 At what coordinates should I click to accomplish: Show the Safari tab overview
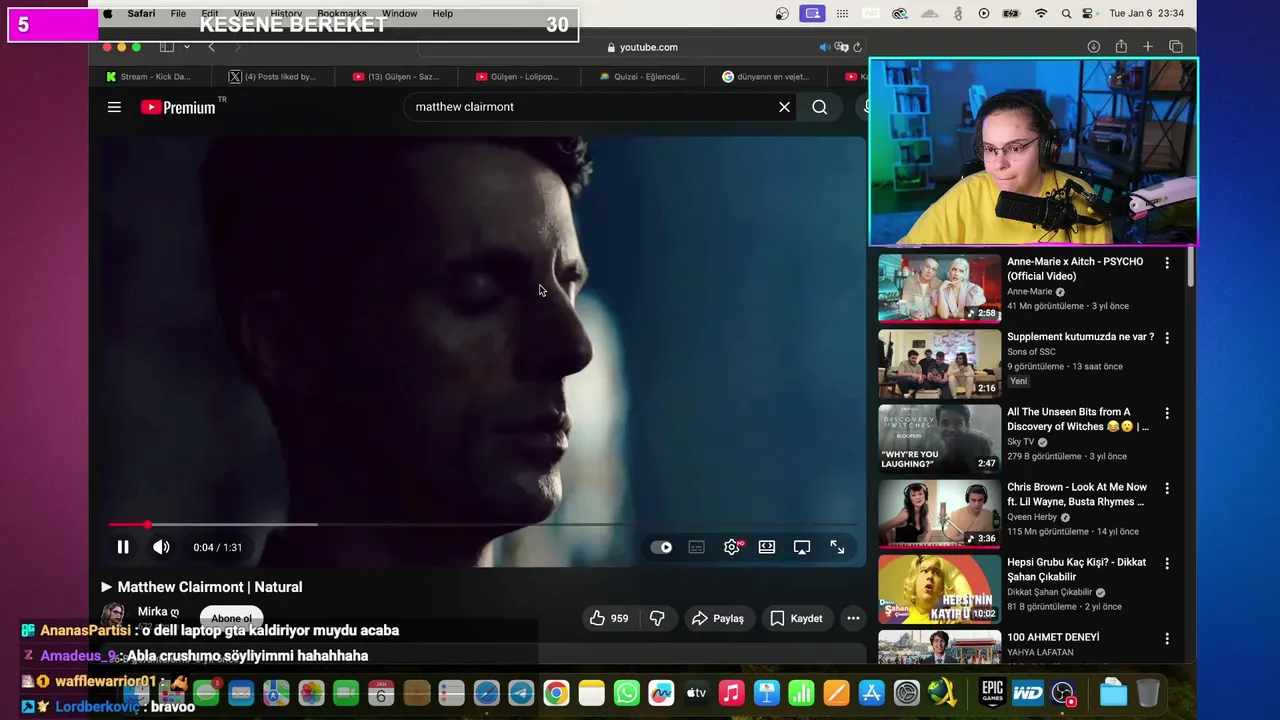pos(1176,47)
